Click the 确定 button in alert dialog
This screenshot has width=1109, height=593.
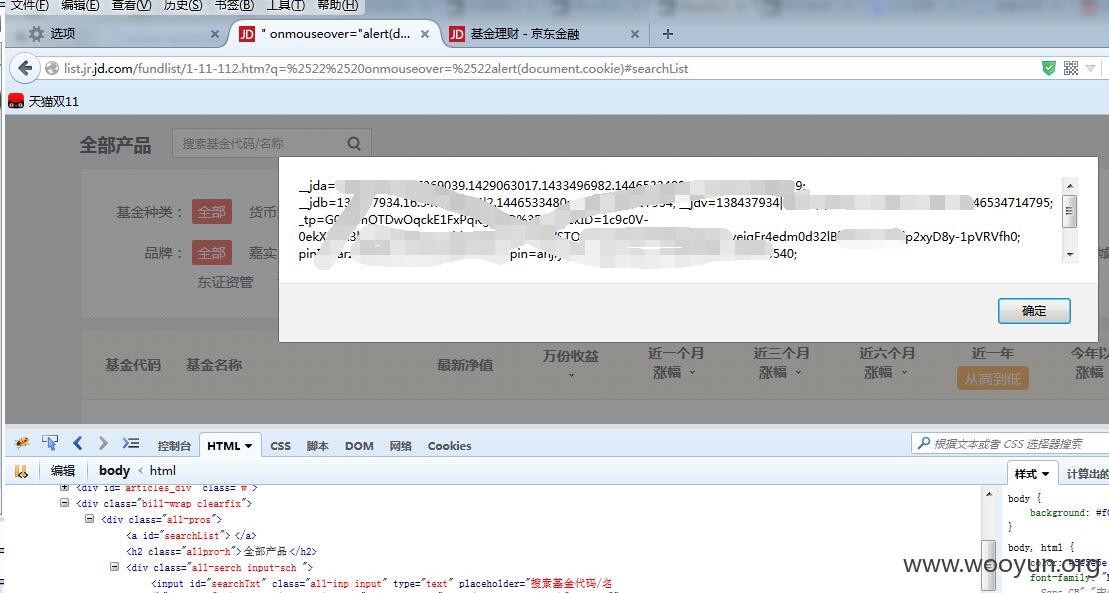click(1034, 311)
